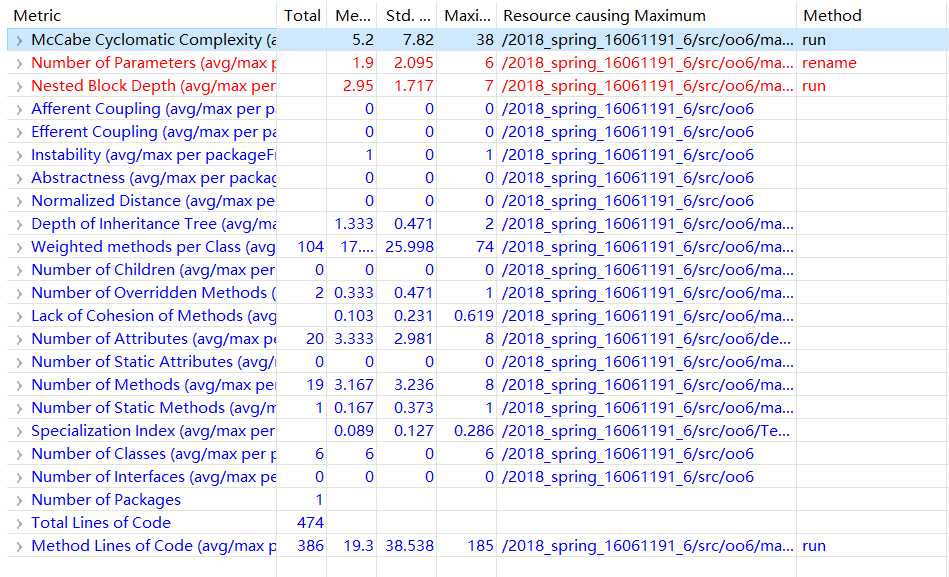Expand the Instability metric row

click(x=19, y=156)
